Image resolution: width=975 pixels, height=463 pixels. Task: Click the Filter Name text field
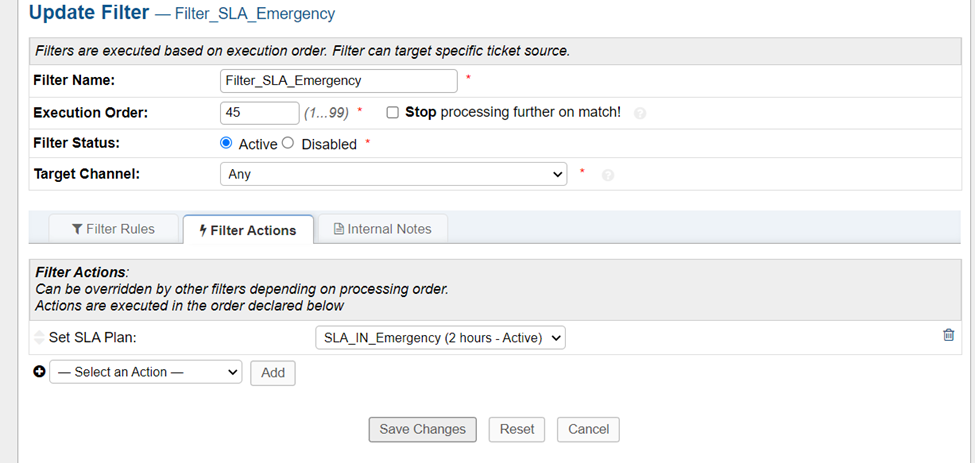[x=338, y=80]
